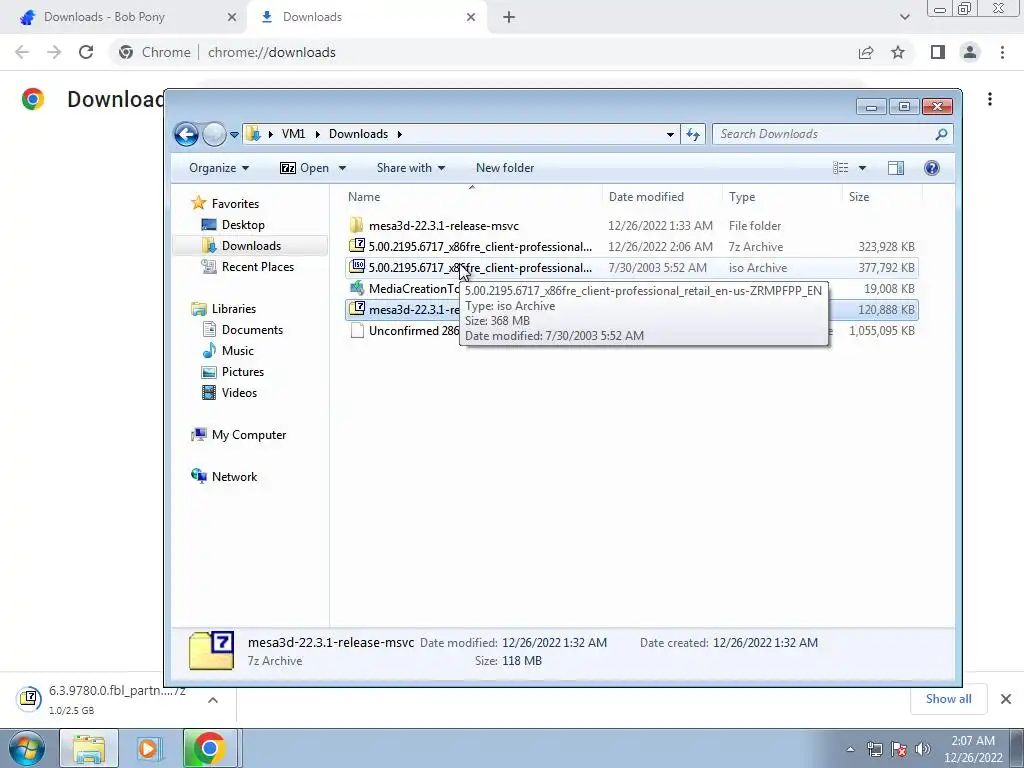Screen dimensions: 1024x768
Task: Select Recent Places in navigation pane
Action: pos(248,266)
